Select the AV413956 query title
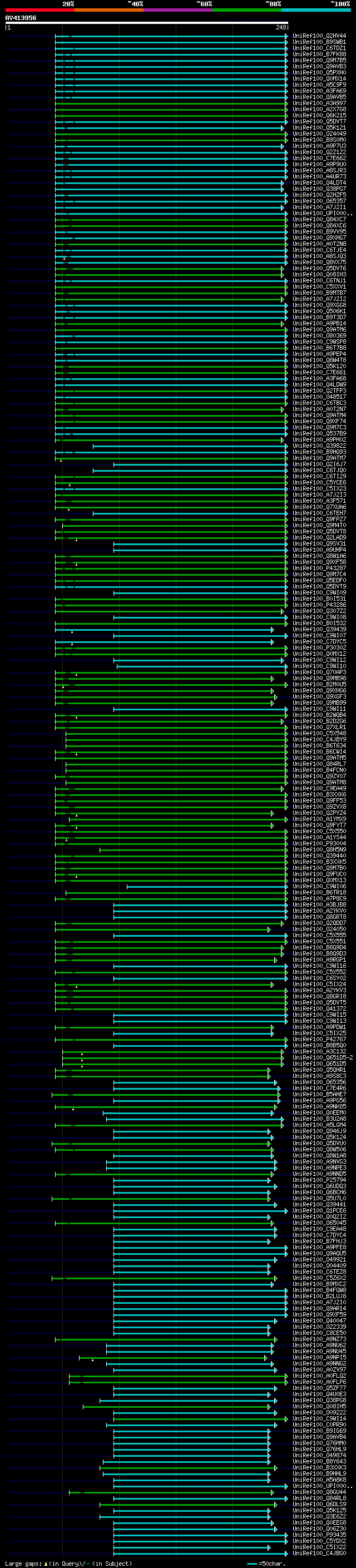356x1568 pixels. [21, 18]
